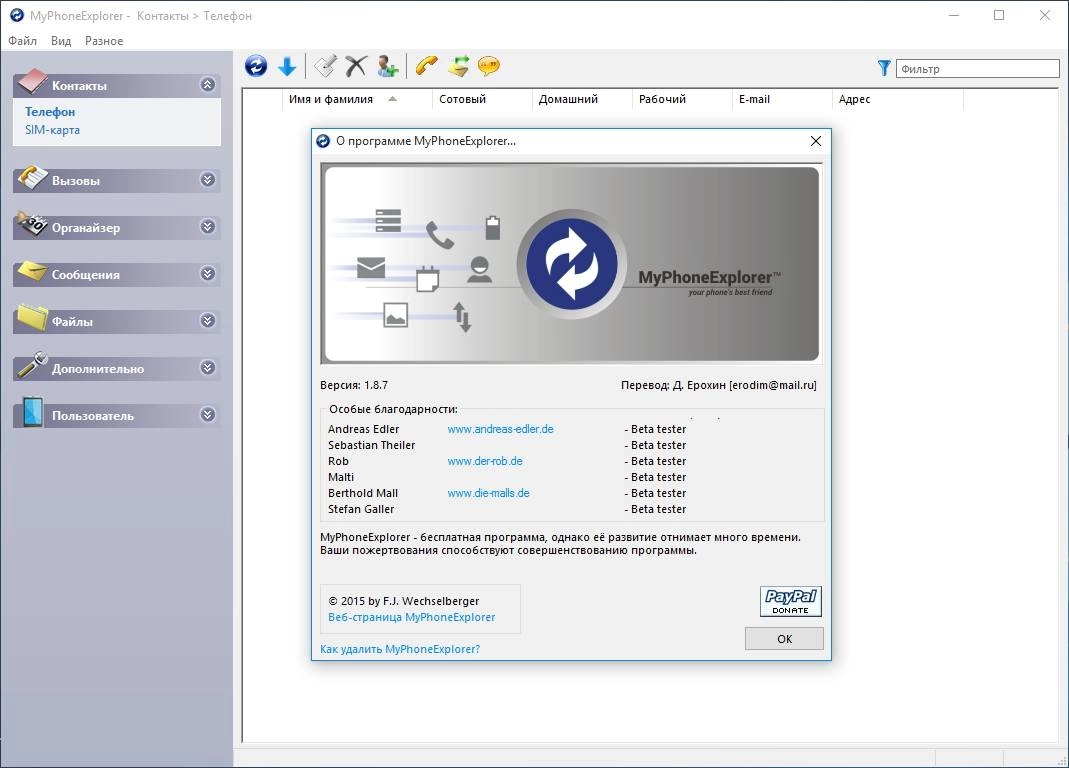This screenshot has height=768, width=1069.
Task: Click the Сообщения envelope icon
Action: pyautogui.click(x=32, y=271)
